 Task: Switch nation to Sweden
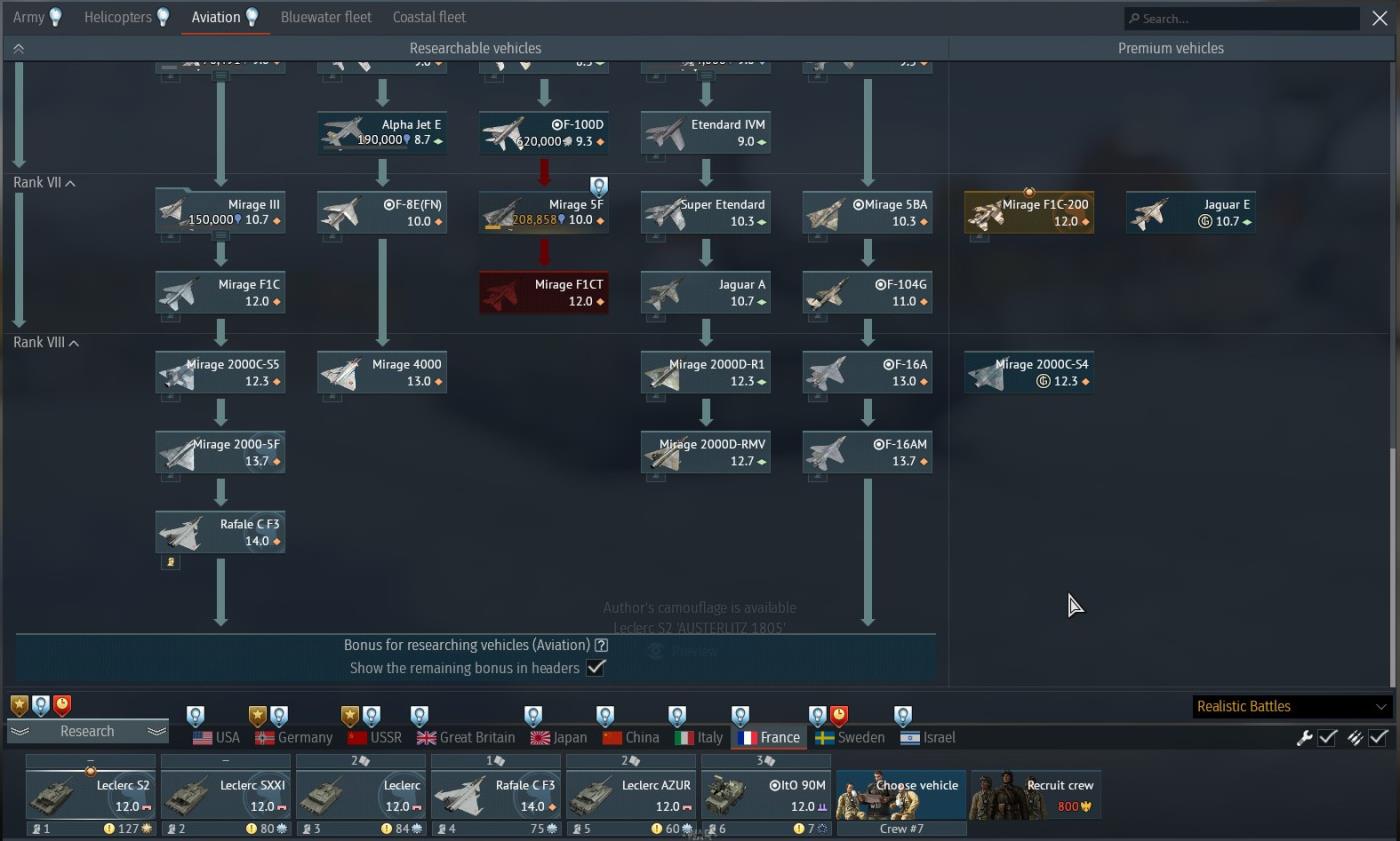click(x=849, y=737)
